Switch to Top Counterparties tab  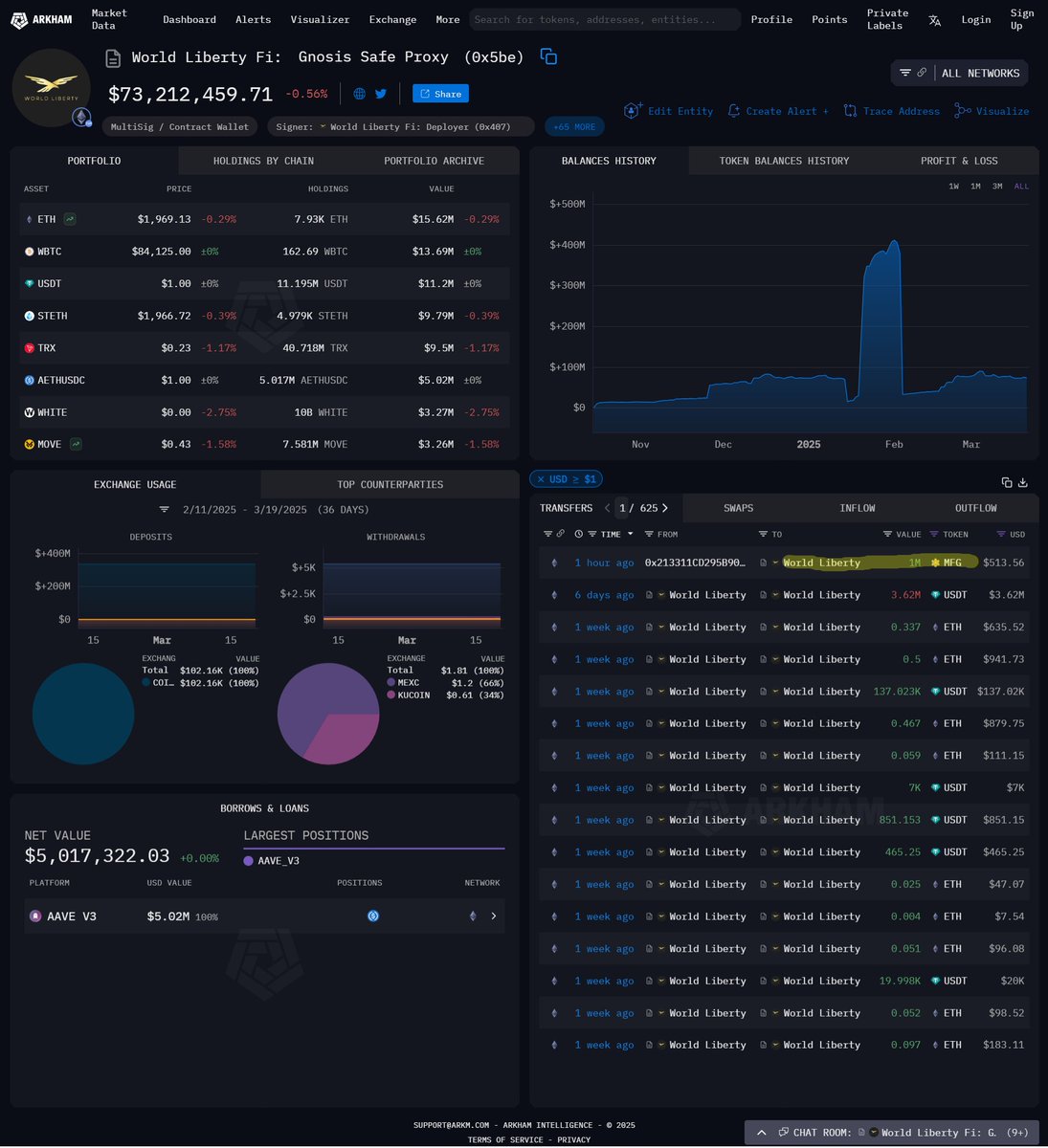pyautogui.click(x=390, y=484)
